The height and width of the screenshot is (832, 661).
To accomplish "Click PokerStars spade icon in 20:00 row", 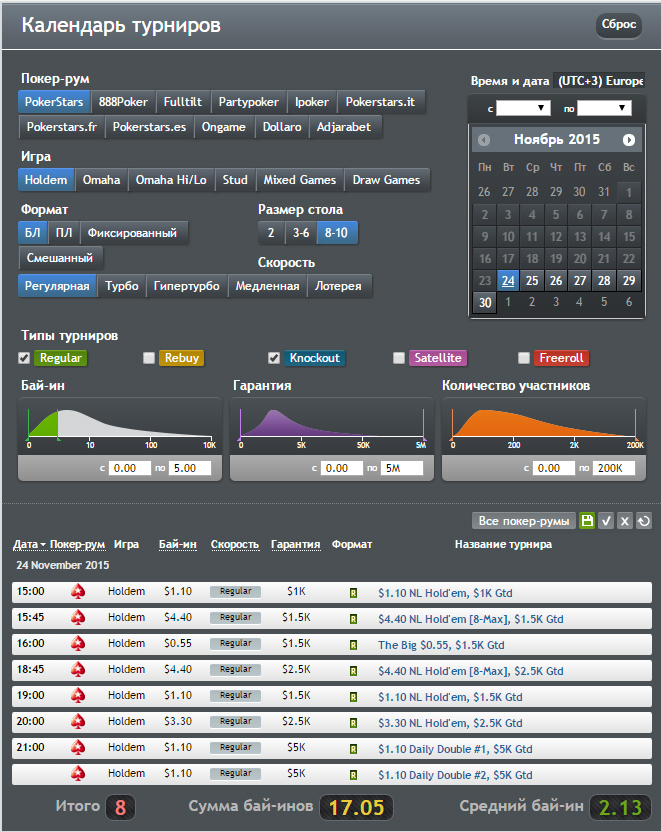I will (78, 722).
